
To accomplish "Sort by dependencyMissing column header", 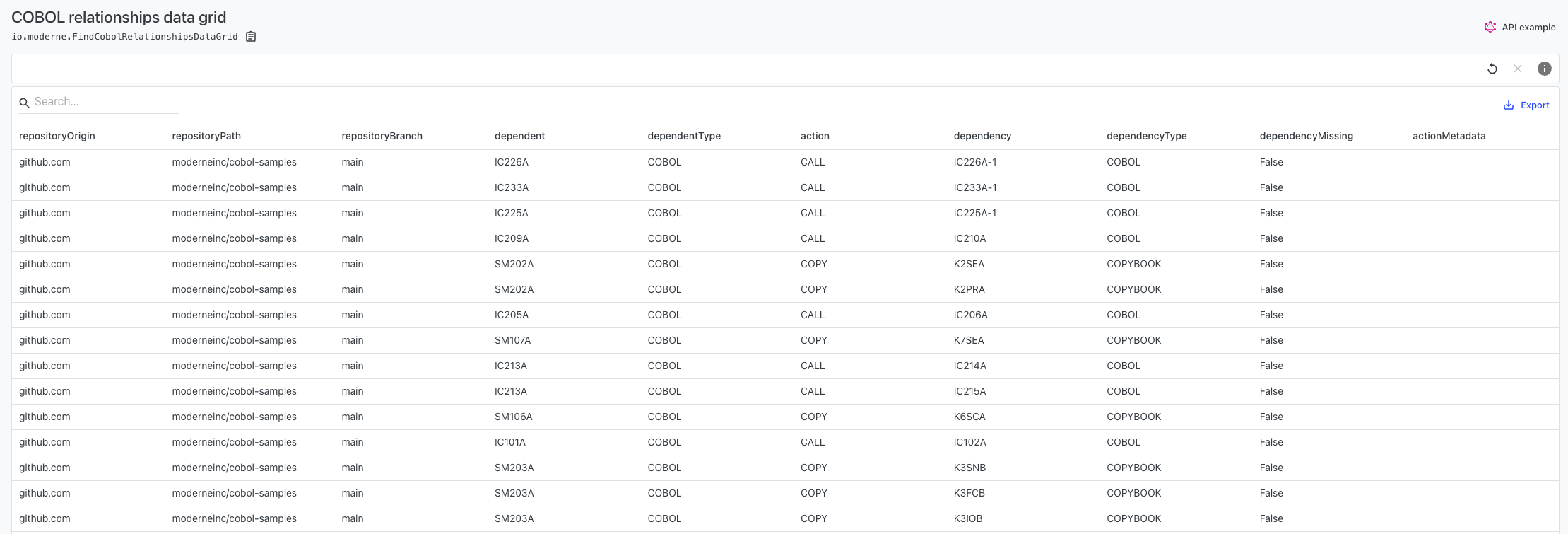I will (x=1306, y=136).
